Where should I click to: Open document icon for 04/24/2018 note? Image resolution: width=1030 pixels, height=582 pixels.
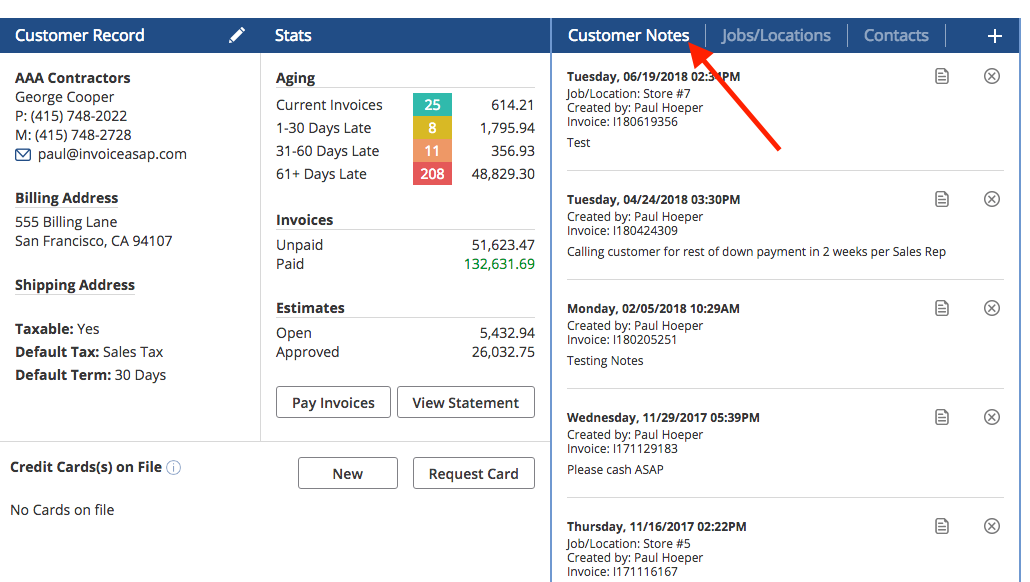click(x=942, y=199)
